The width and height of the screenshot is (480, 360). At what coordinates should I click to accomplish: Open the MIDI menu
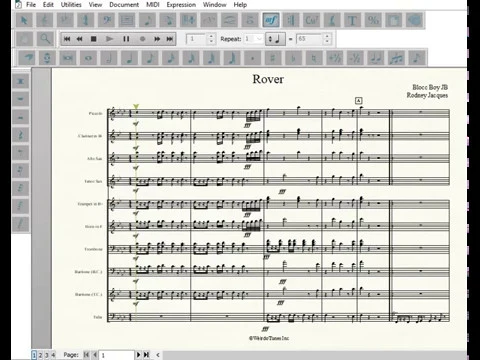point(152,5)
